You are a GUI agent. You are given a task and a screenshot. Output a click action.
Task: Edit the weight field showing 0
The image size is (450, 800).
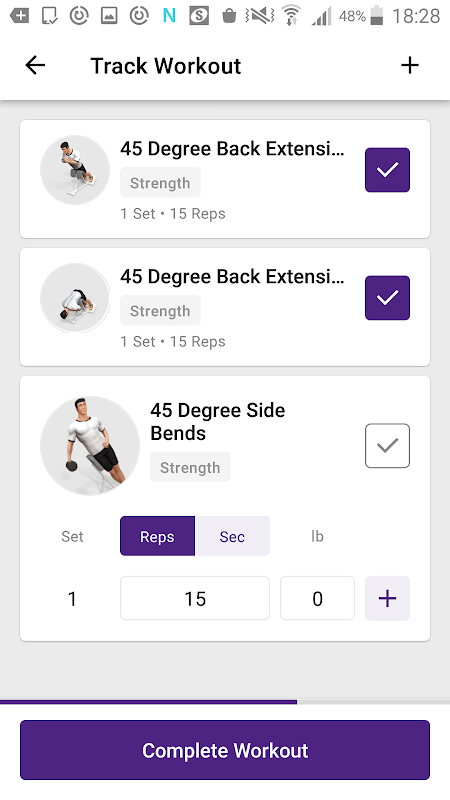[317, 598]
